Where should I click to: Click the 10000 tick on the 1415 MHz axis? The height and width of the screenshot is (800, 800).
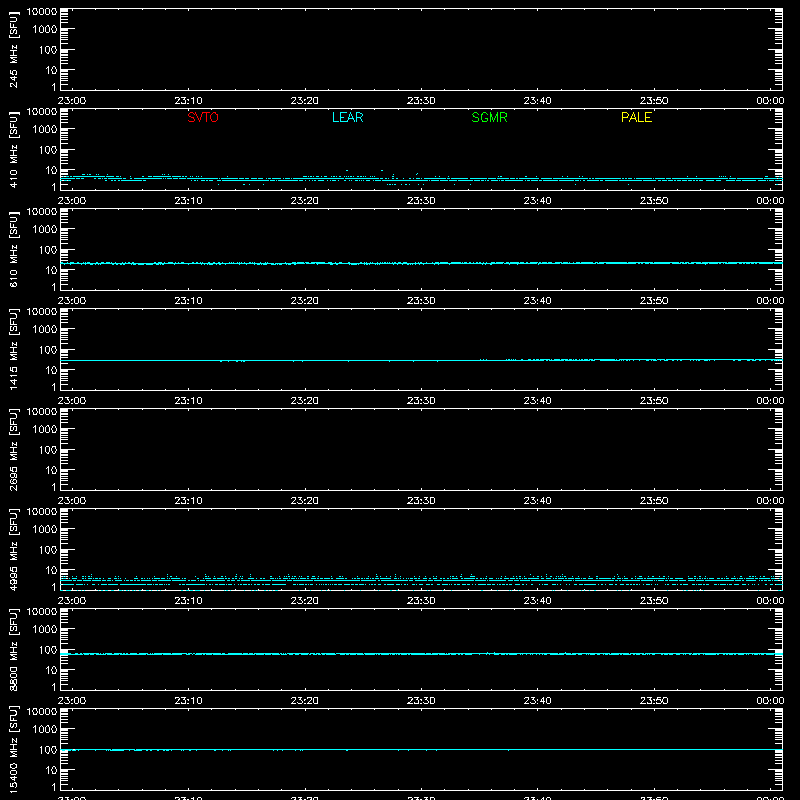[42, 311]
